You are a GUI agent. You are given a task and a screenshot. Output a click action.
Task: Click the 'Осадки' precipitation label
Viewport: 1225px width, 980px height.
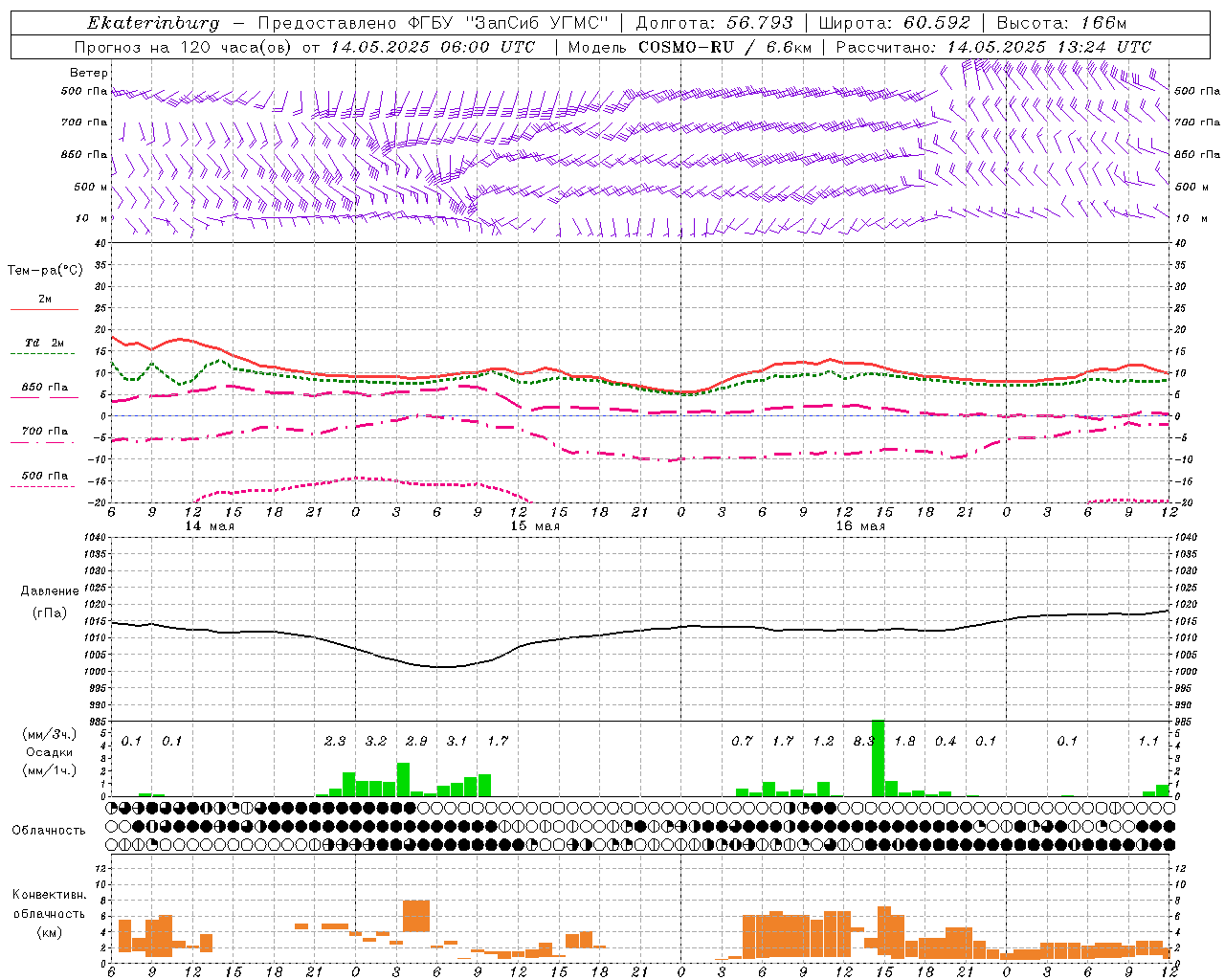coord(50,752)
